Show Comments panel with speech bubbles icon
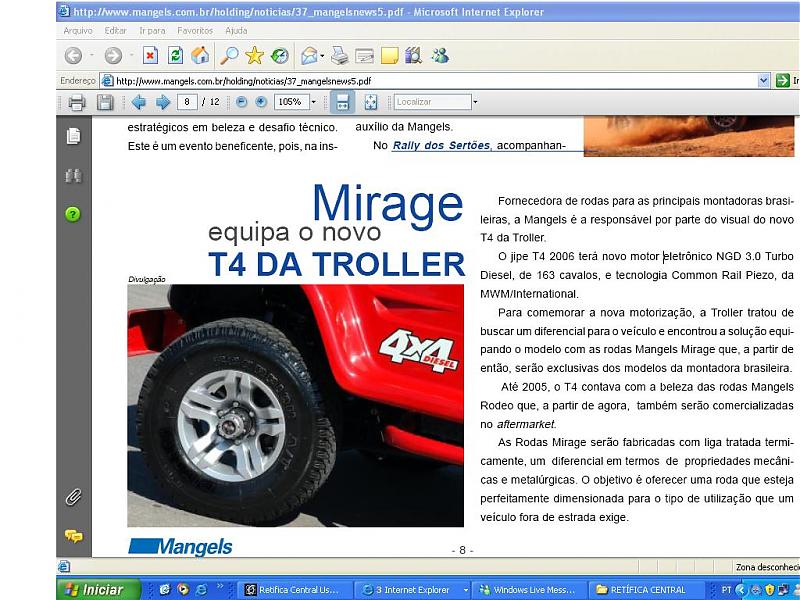Screen dimensions: 800x600 pos(73,536)
